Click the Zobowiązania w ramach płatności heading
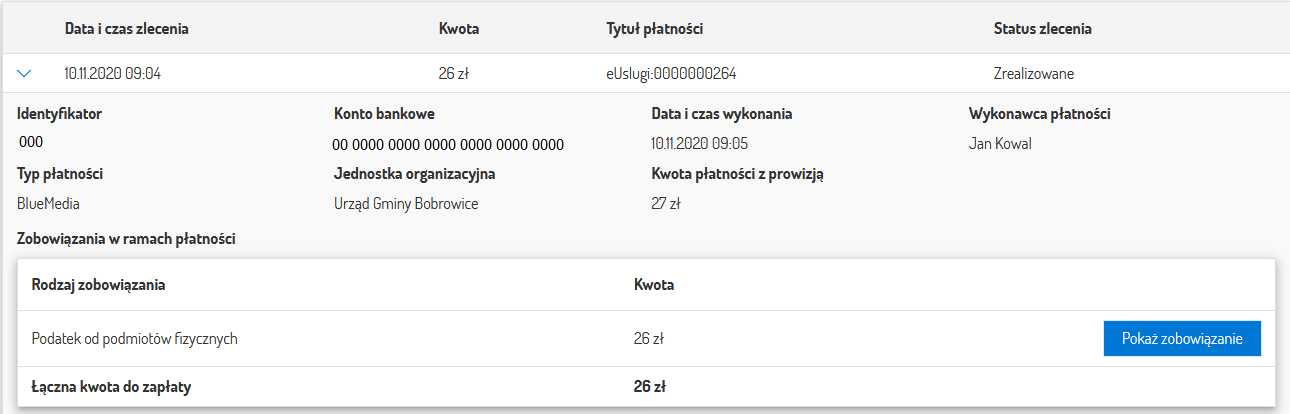 pos(126,238)
